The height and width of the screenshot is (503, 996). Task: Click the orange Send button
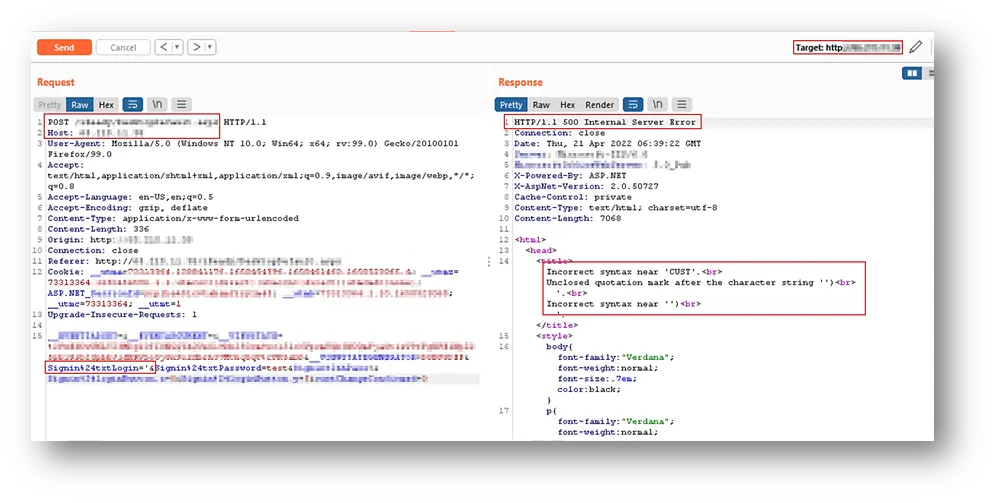click(x=64, y=47)
